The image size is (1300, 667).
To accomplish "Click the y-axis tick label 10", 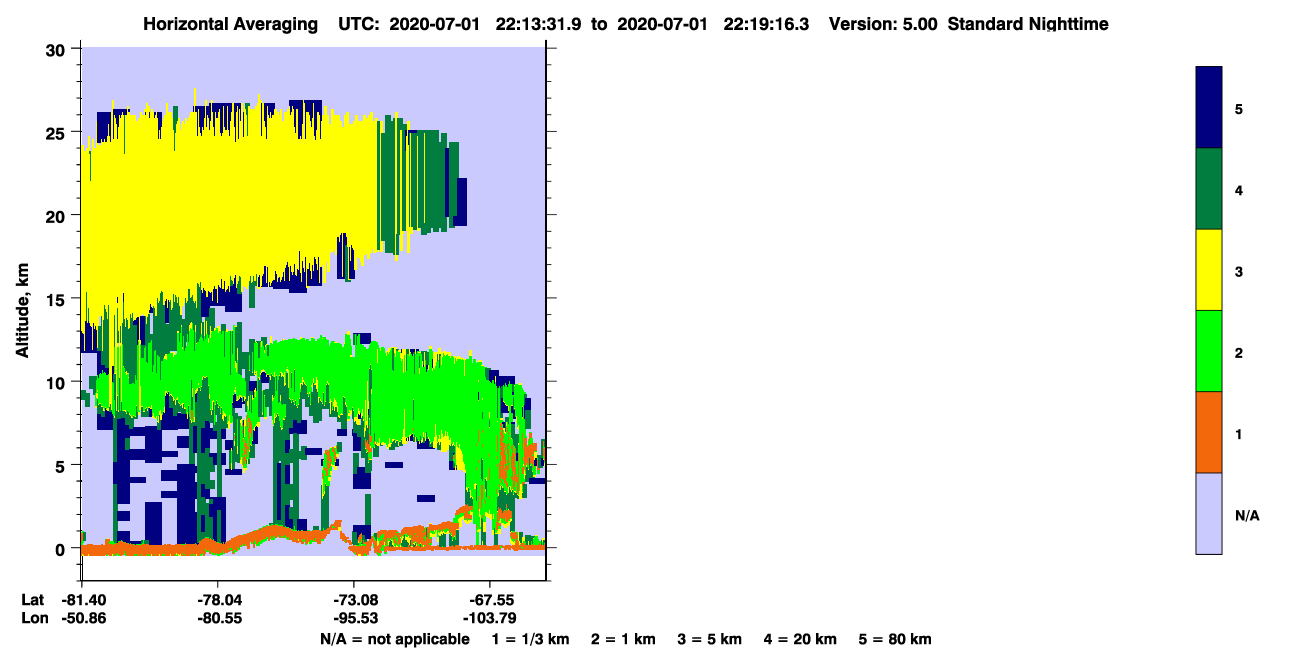I will [x=58, y=382].
